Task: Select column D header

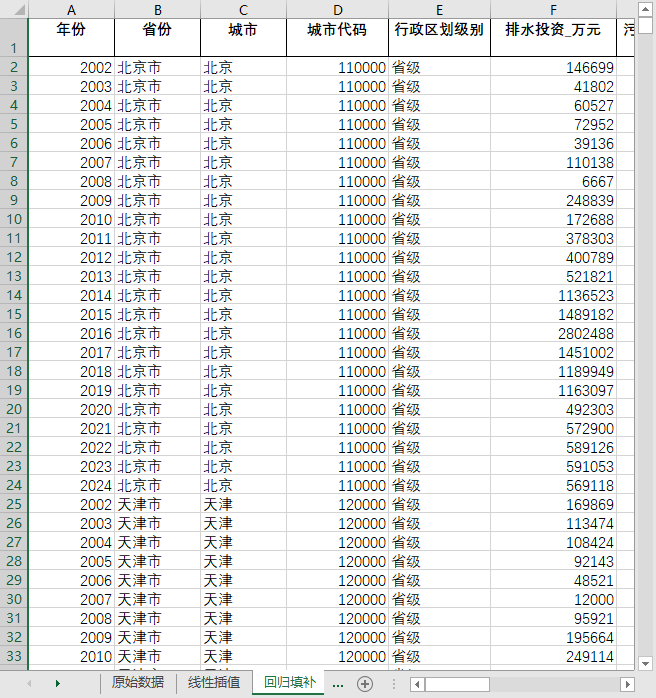Action: (337, 9)
